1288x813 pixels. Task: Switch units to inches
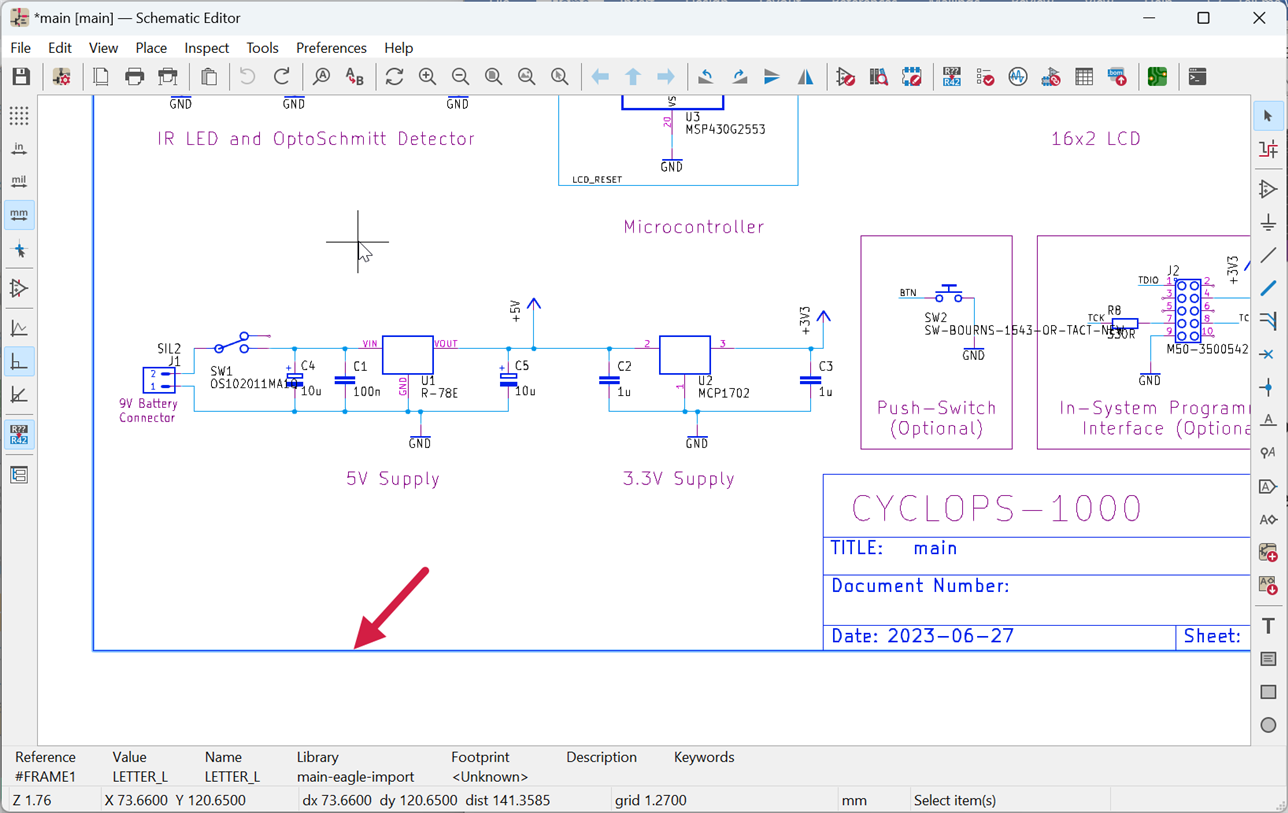coord(19,149)
